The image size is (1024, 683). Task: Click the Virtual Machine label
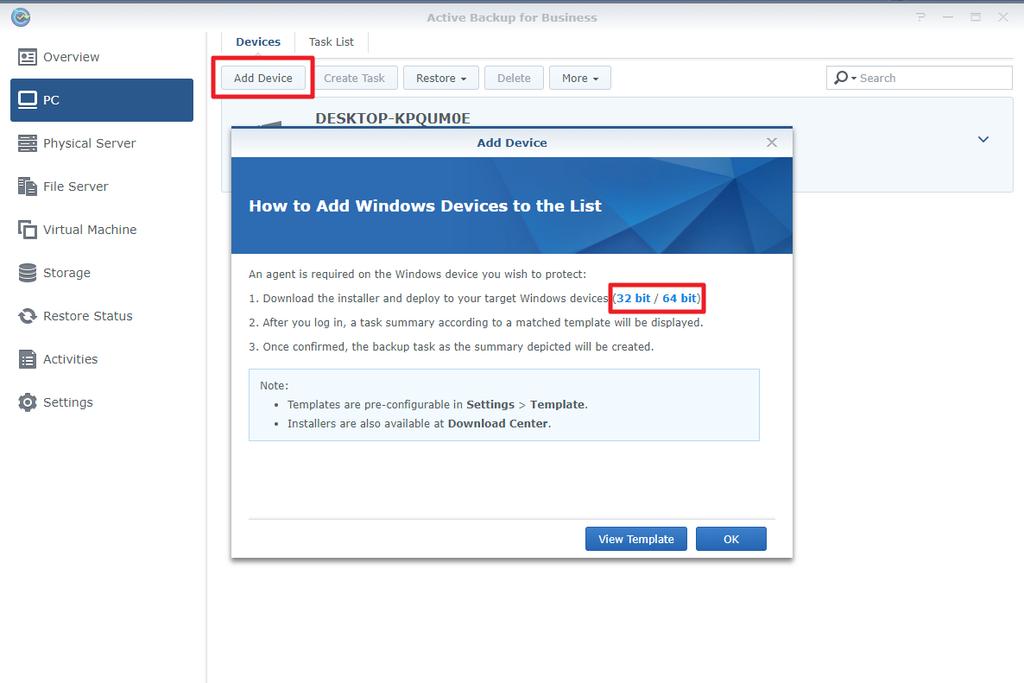coord(89,229)
